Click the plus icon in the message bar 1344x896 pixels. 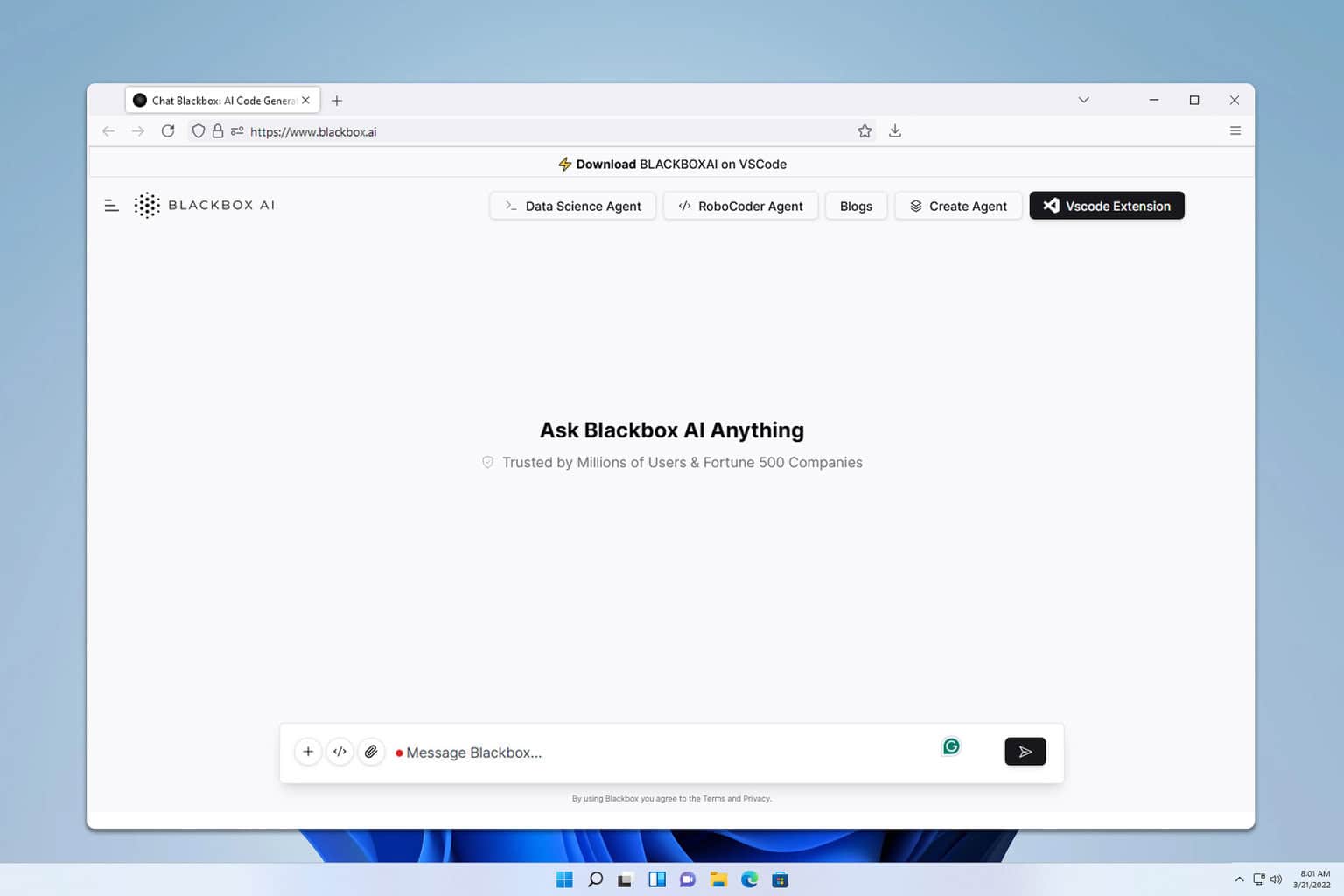(x=308, y=752)
